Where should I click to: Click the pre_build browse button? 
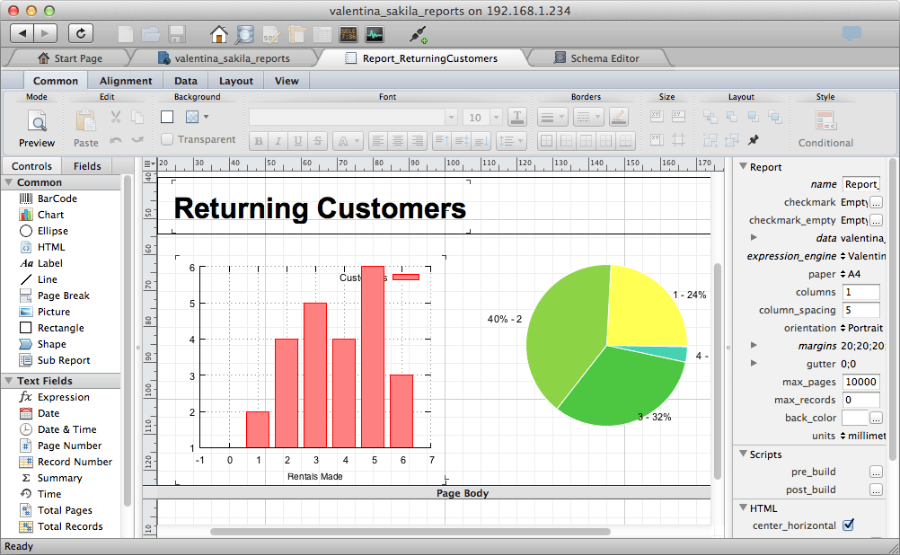tap(876, 472)
